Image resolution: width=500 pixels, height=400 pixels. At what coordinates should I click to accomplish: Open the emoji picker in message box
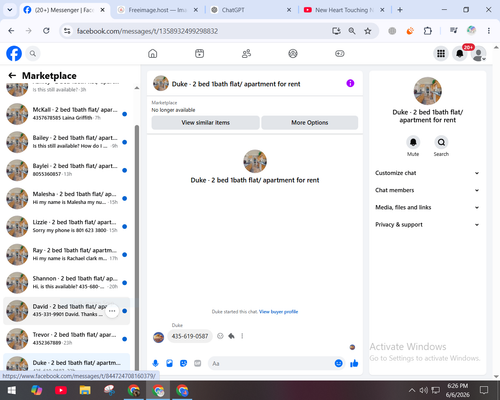tap(338, 363)
